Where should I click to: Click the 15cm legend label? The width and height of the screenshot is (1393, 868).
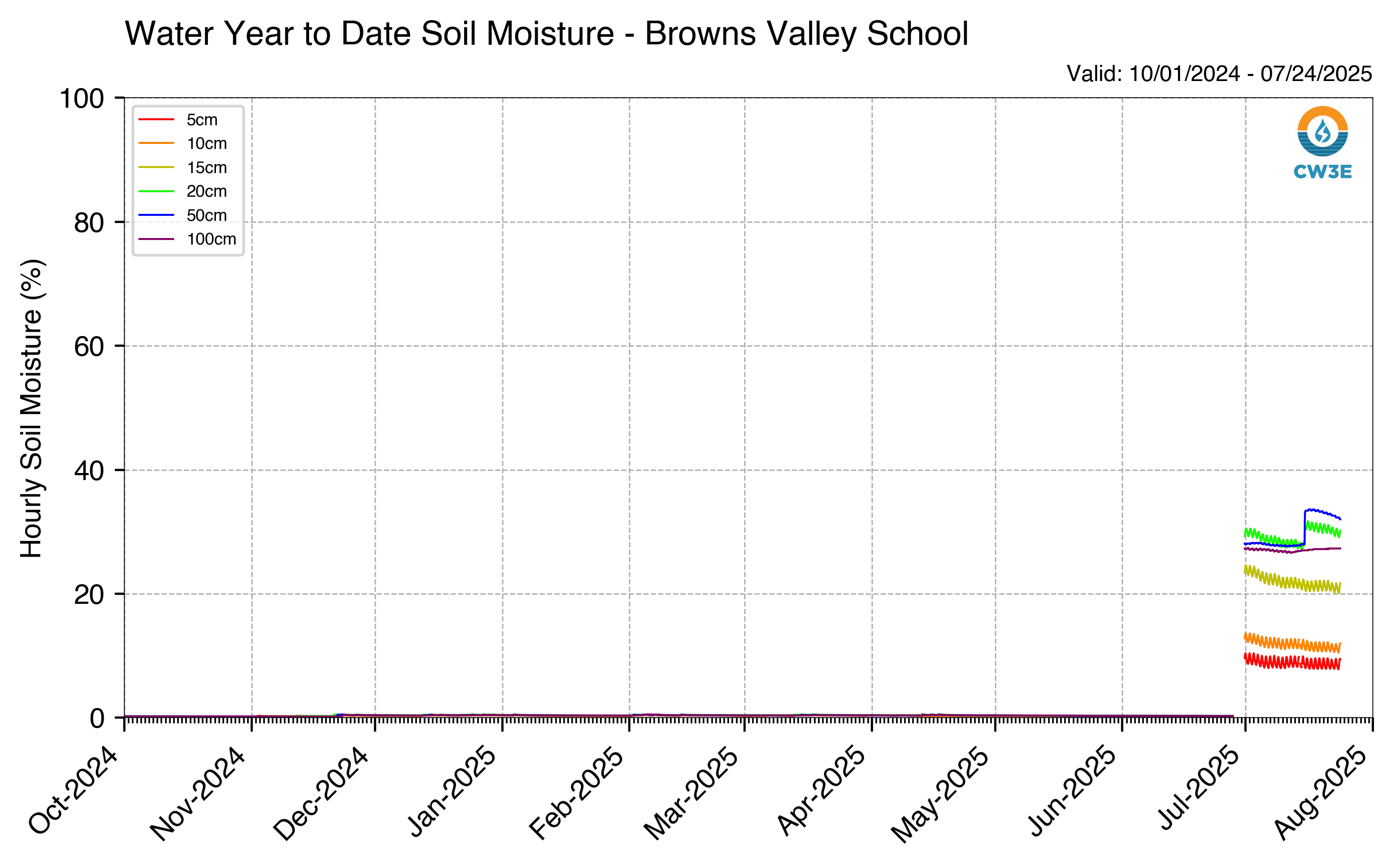coord(207,168)
